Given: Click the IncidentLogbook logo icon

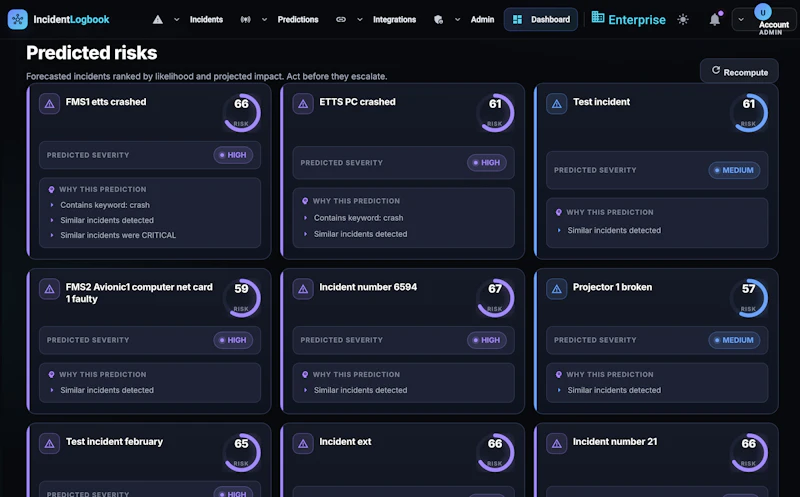Looking at the screenshot, I should pos(17,19).
